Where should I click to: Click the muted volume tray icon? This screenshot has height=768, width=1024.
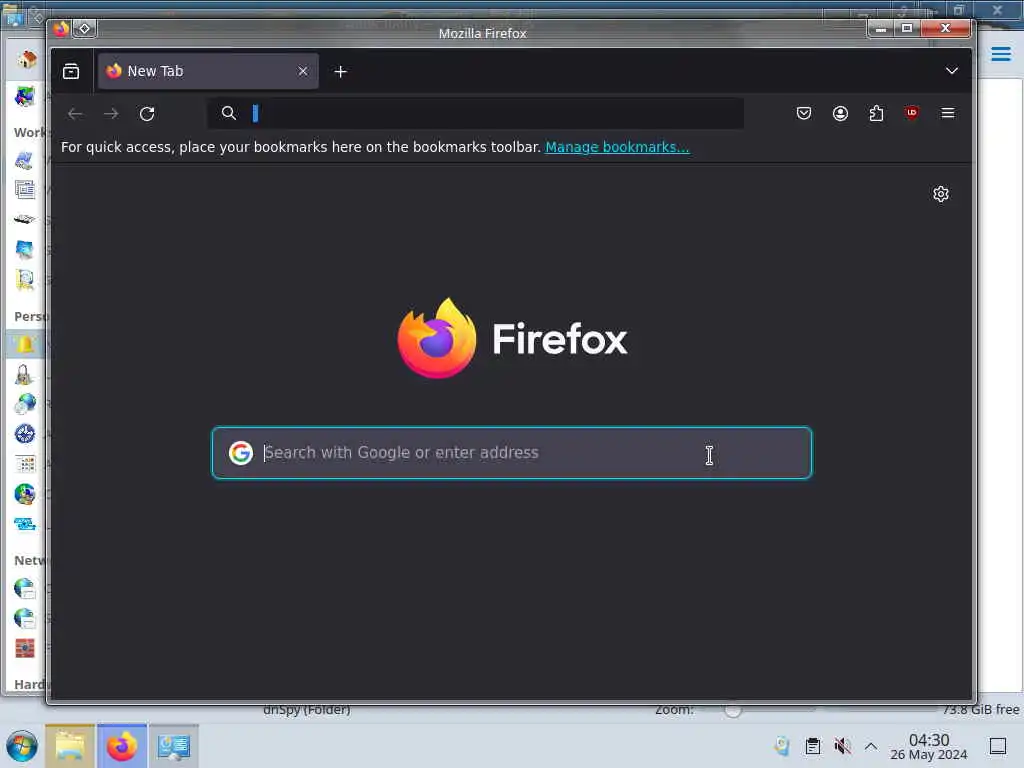(842, 746)
